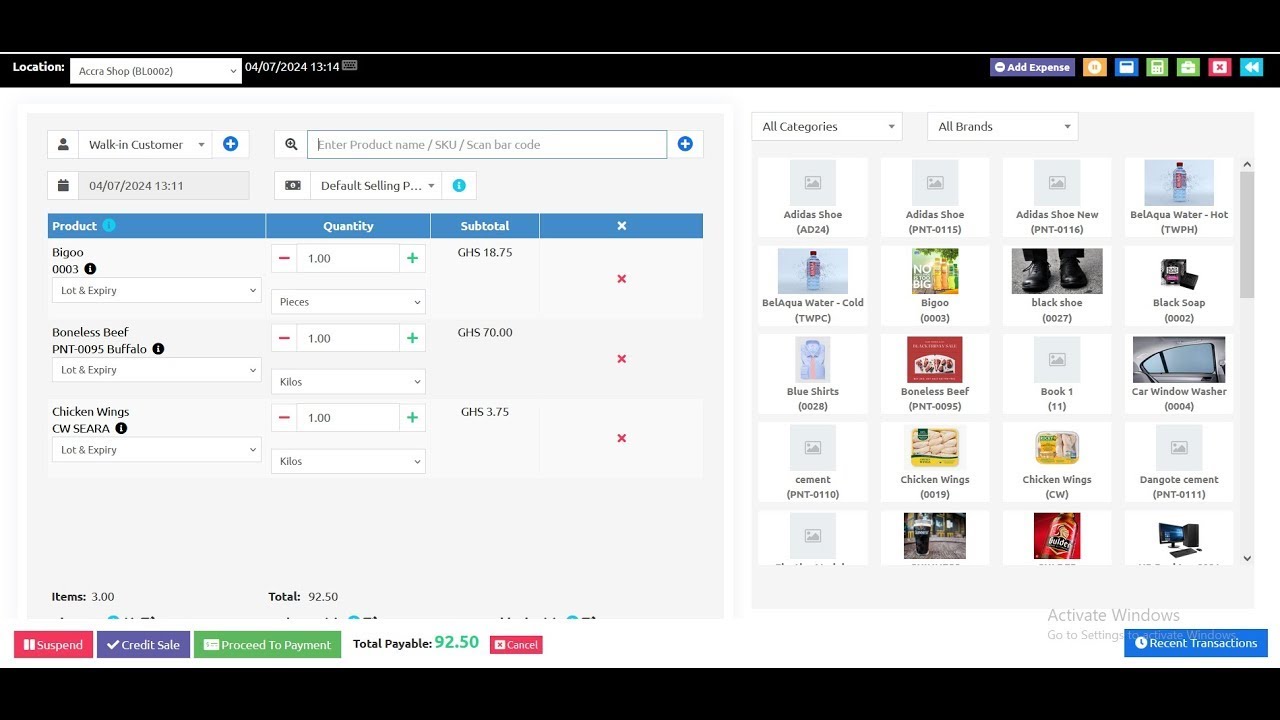
Task: Click the calendar icon beside sale date
Action: coord(63,185)
